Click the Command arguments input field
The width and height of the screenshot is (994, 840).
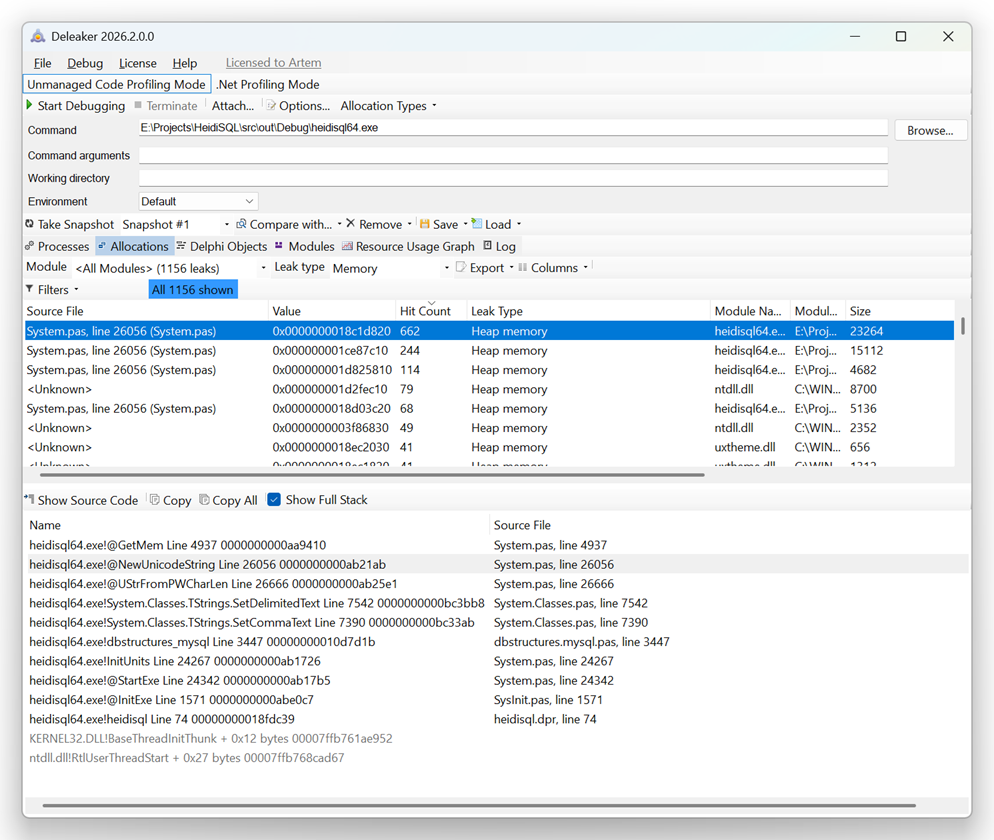pos(513,155)
